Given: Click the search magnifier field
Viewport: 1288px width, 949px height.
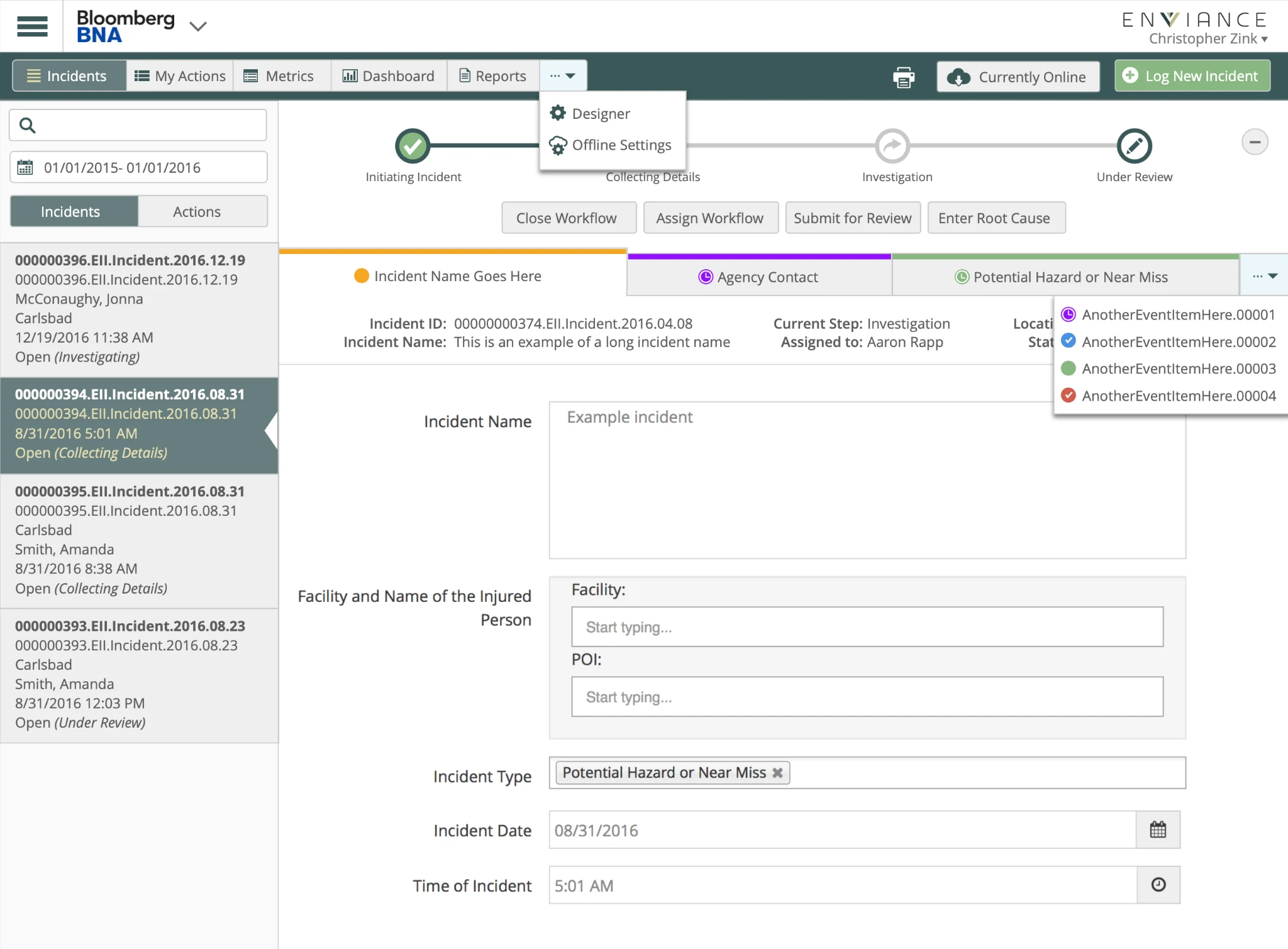Looking at the screenshot, I should [138, 125].
